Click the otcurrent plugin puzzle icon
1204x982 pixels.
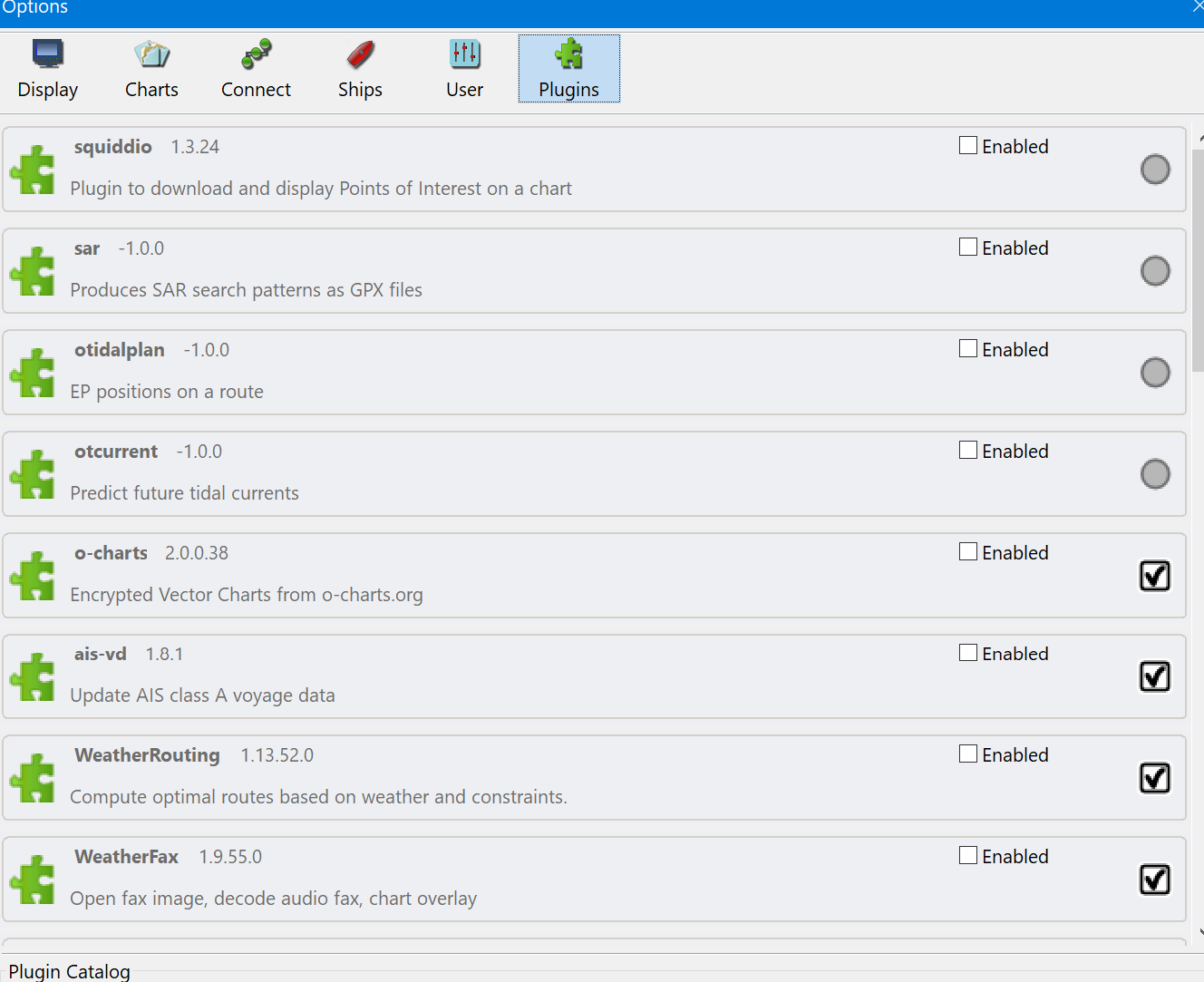pyautogui.click(x=33, y=473)
